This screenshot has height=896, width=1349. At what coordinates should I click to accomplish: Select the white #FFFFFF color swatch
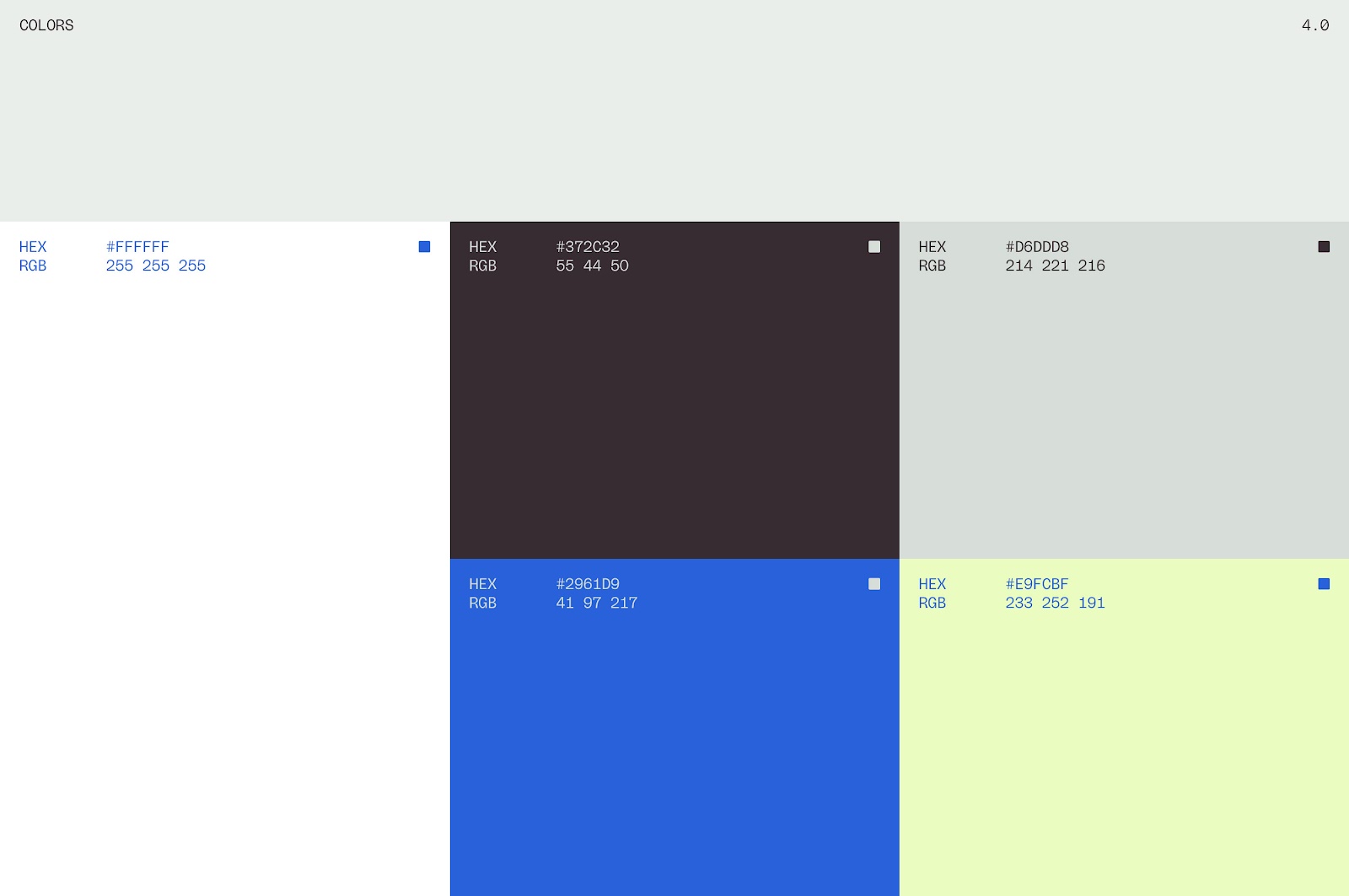(x=224, y=558)
